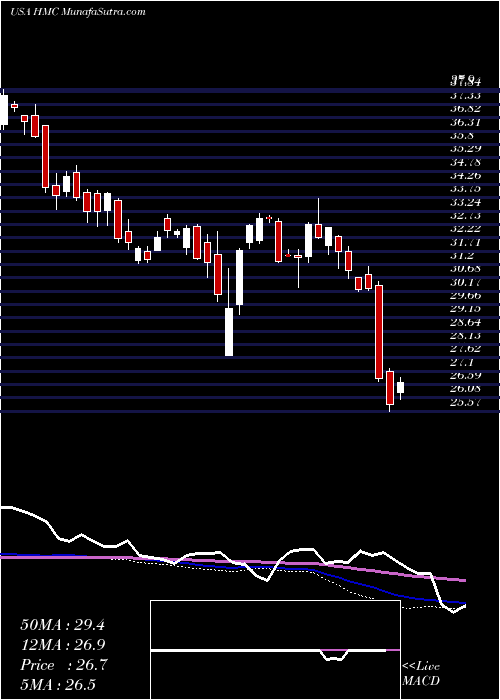
Task: Click the 12MA : 26.9 readout
Action: pyautogui.click(x=62, y=645)
